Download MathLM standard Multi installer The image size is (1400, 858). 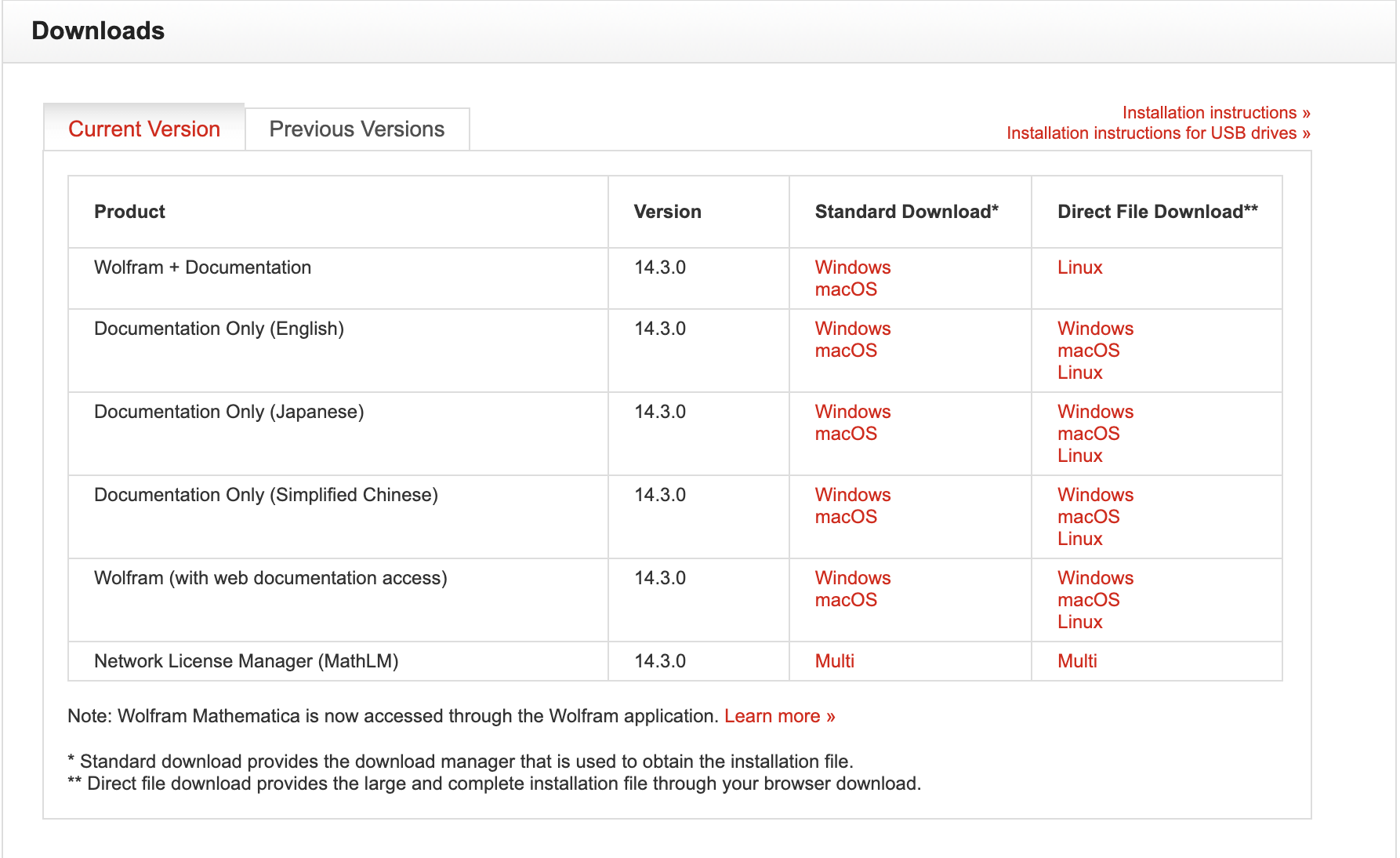point(834,661)
